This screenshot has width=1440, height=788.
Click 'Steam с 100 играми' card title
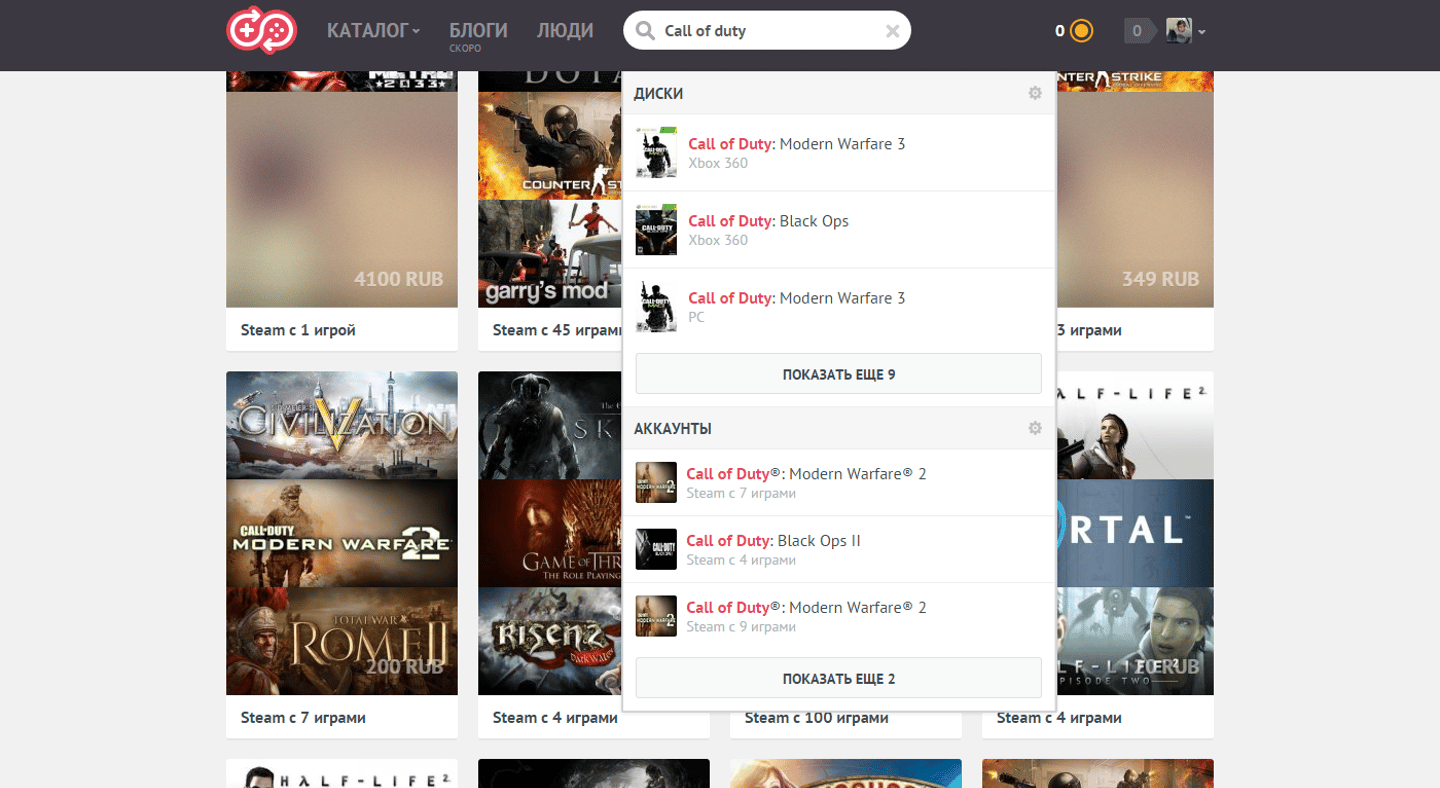(817, 717)
